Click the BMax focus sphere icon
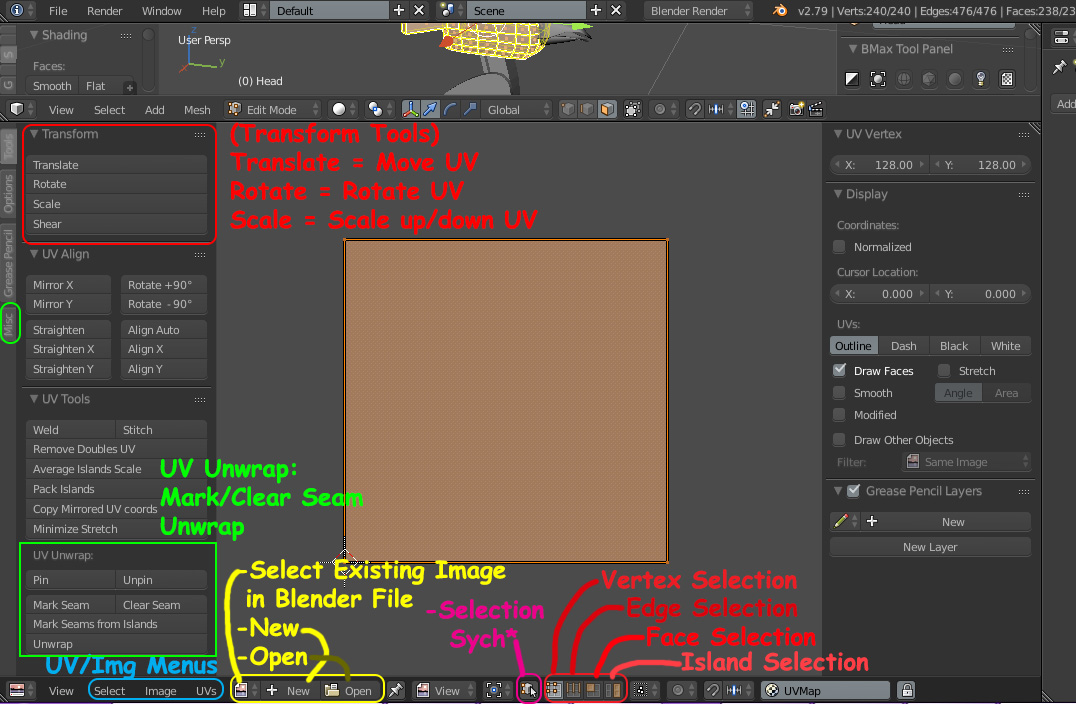Image resolution: width=1076 pixels, height=704 pixels. [x=878, y=79]
